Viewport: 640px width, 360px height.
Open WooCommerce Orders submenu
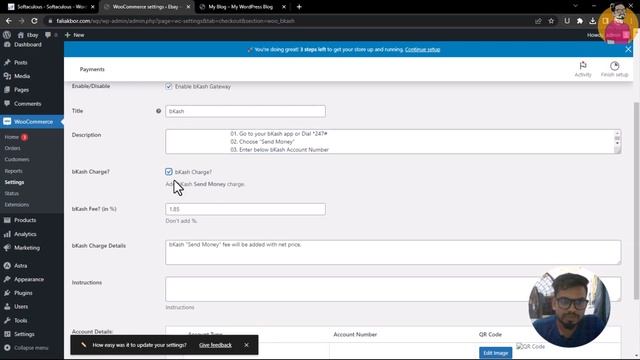[12, 148]
